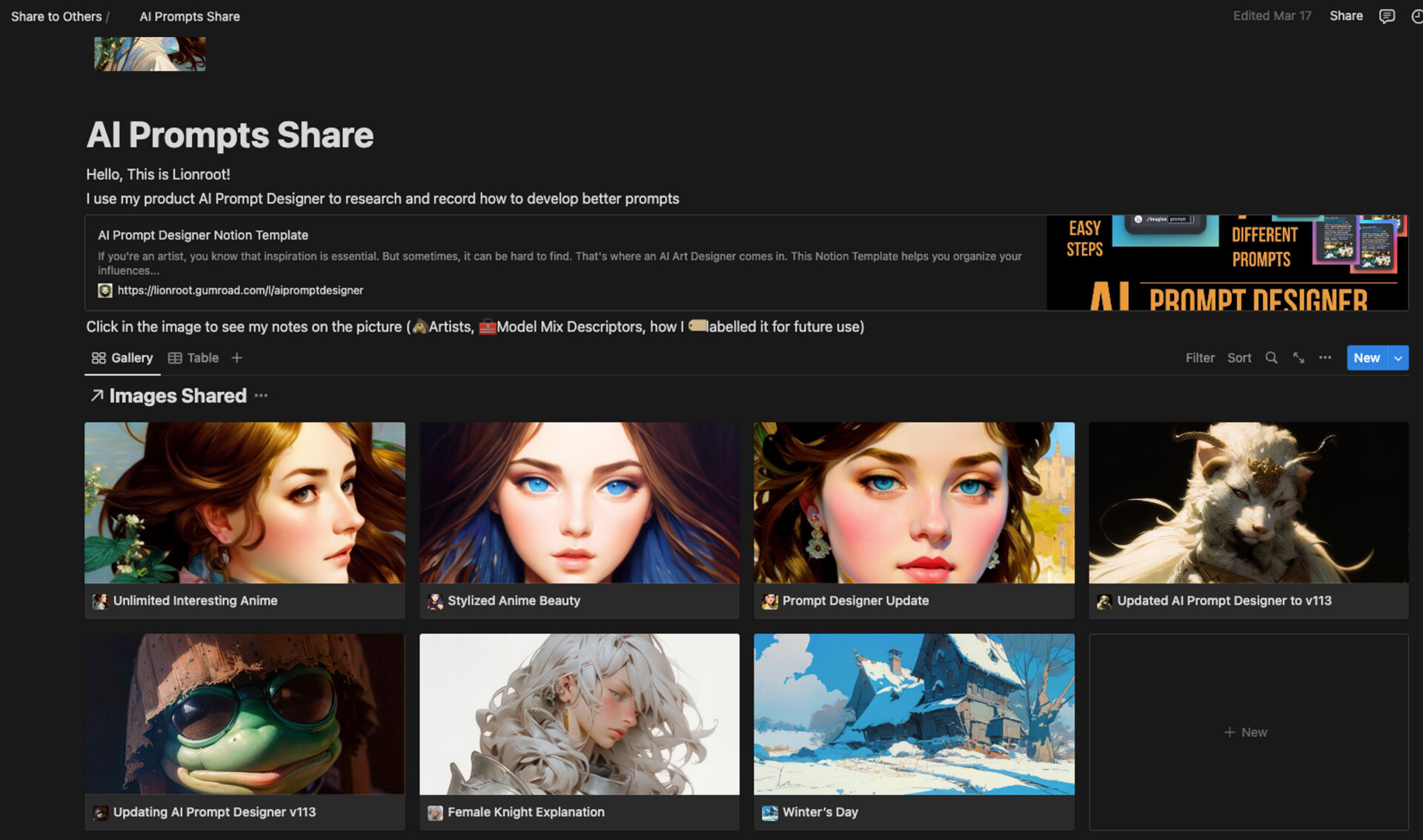Click the page cover image
This screenshot has height=840, width=1423.
tap(148, 53)
